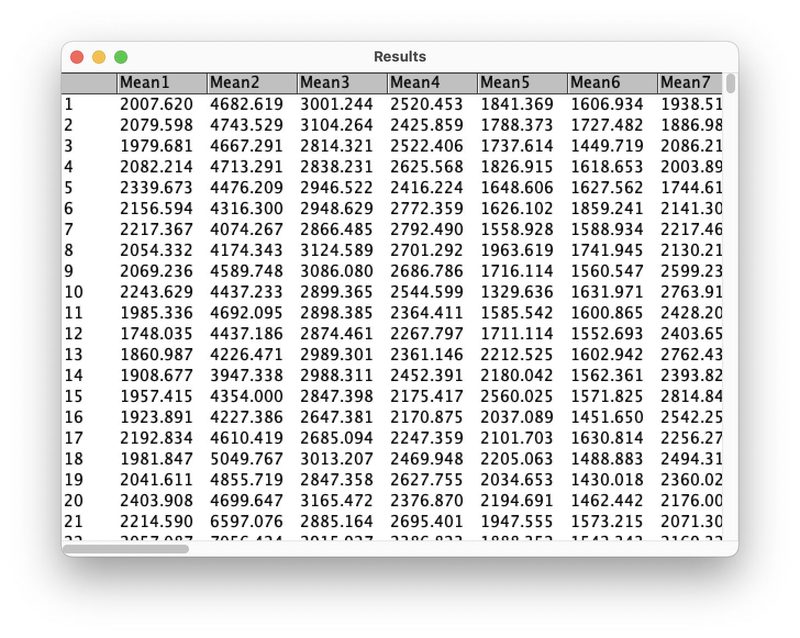
Task: Select the Mean7 column header
Action: pos(690,83)
